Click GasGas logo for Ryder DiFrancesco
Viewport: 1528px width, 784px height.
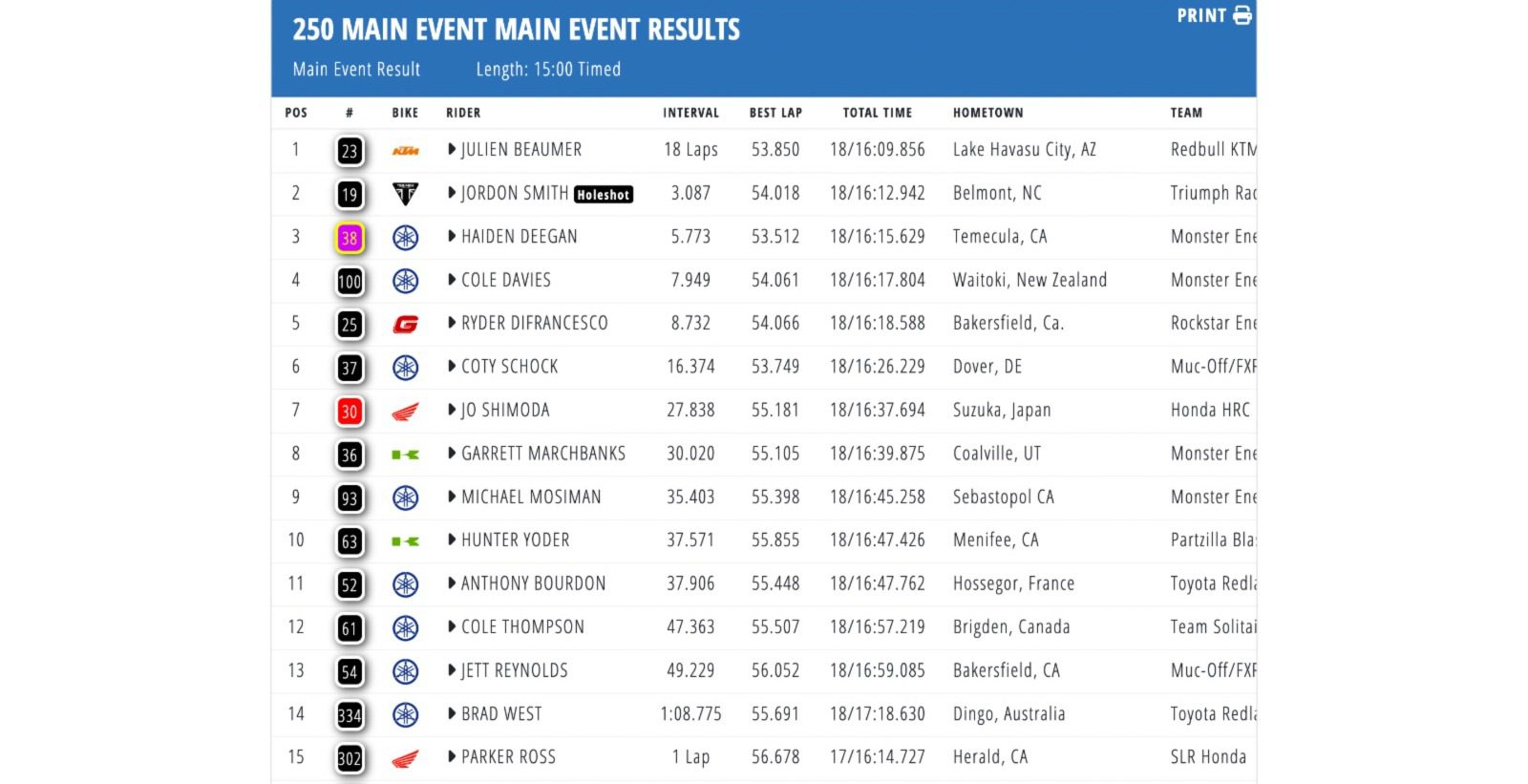(x=405, y=325)
